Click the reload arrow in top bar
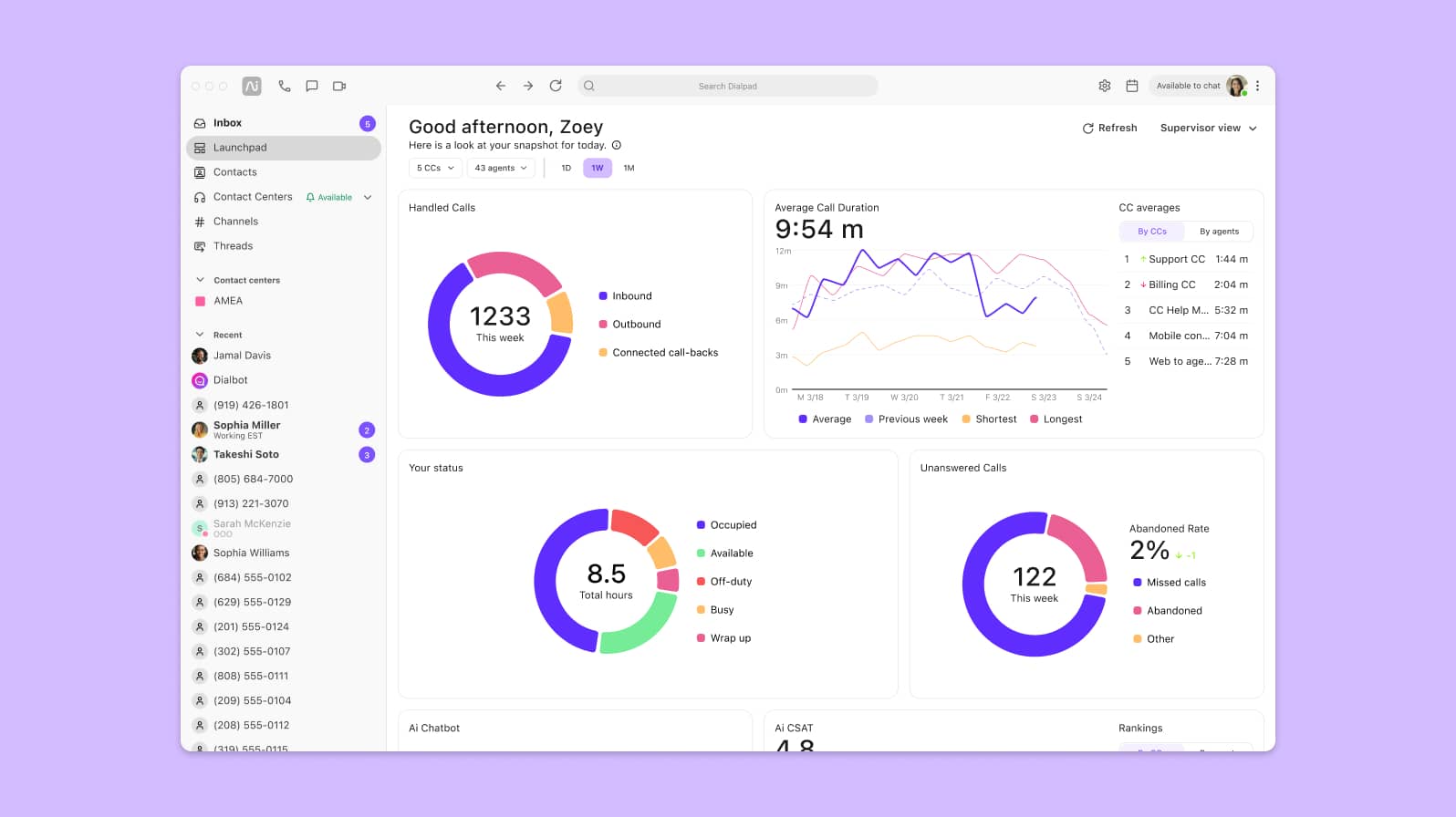 [556, 86]
